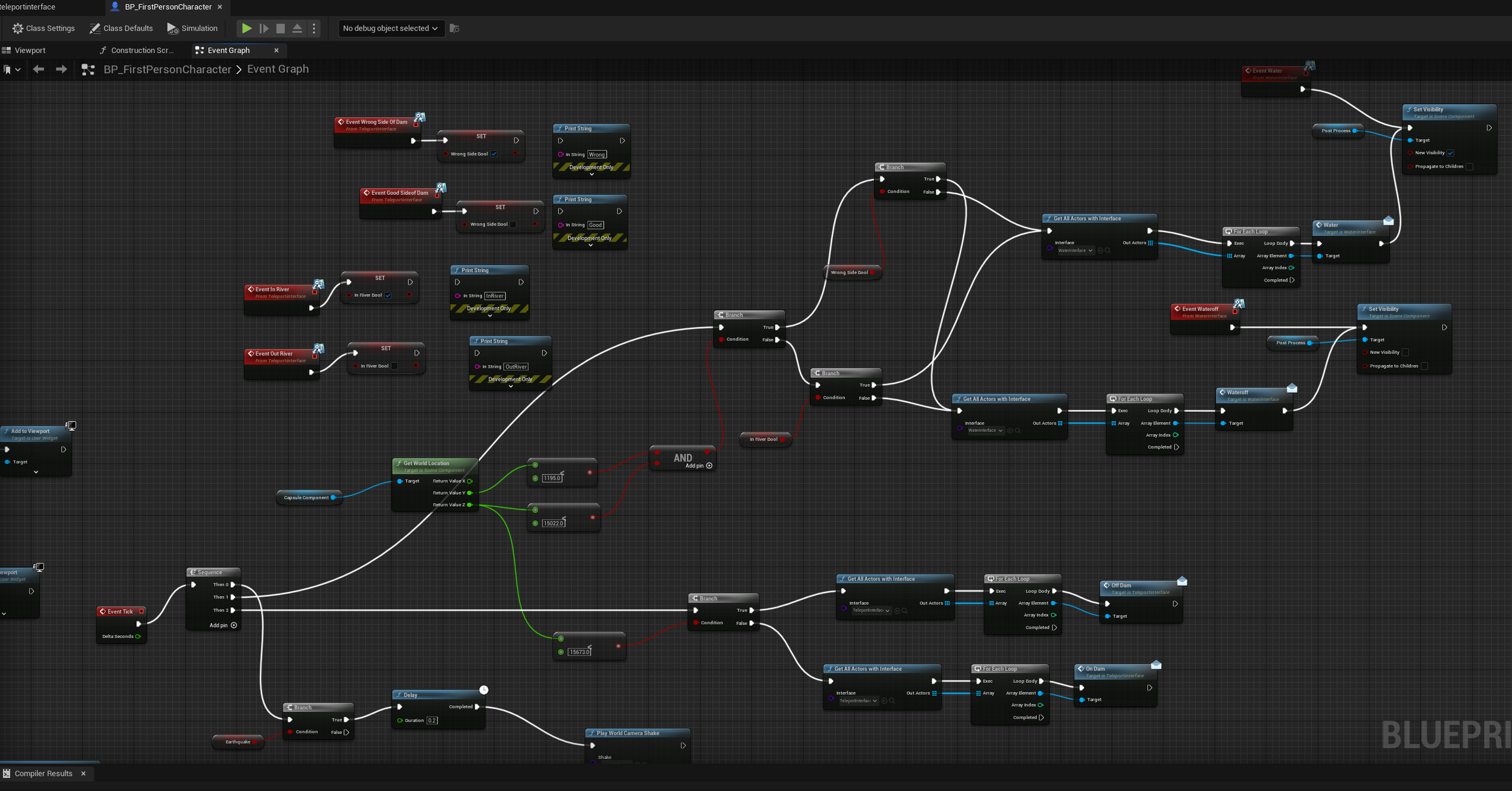Viewport: 1512px width, 791px height.
Task: Click the Eject icon in toolbar
Action: (x=297, y=28)
